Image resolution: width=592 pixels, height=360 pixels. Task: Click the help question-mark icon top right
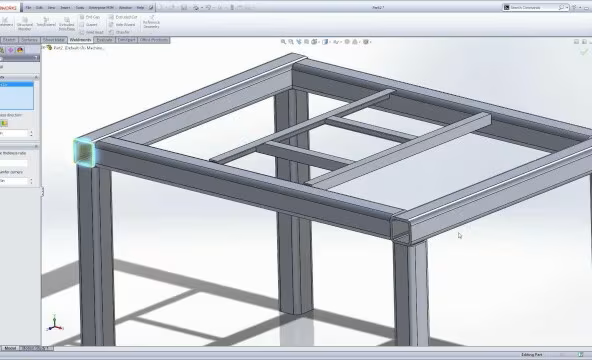tap(574, 8)
